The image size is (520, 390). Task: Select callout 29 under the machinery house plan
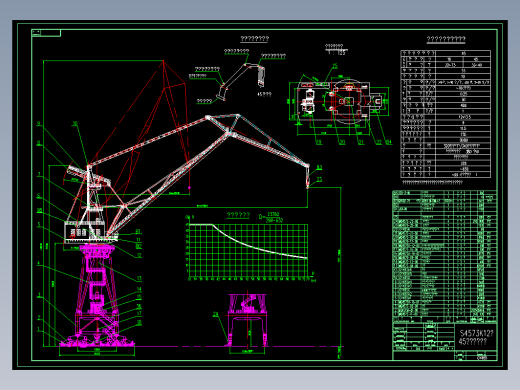[x=319, y=142]
